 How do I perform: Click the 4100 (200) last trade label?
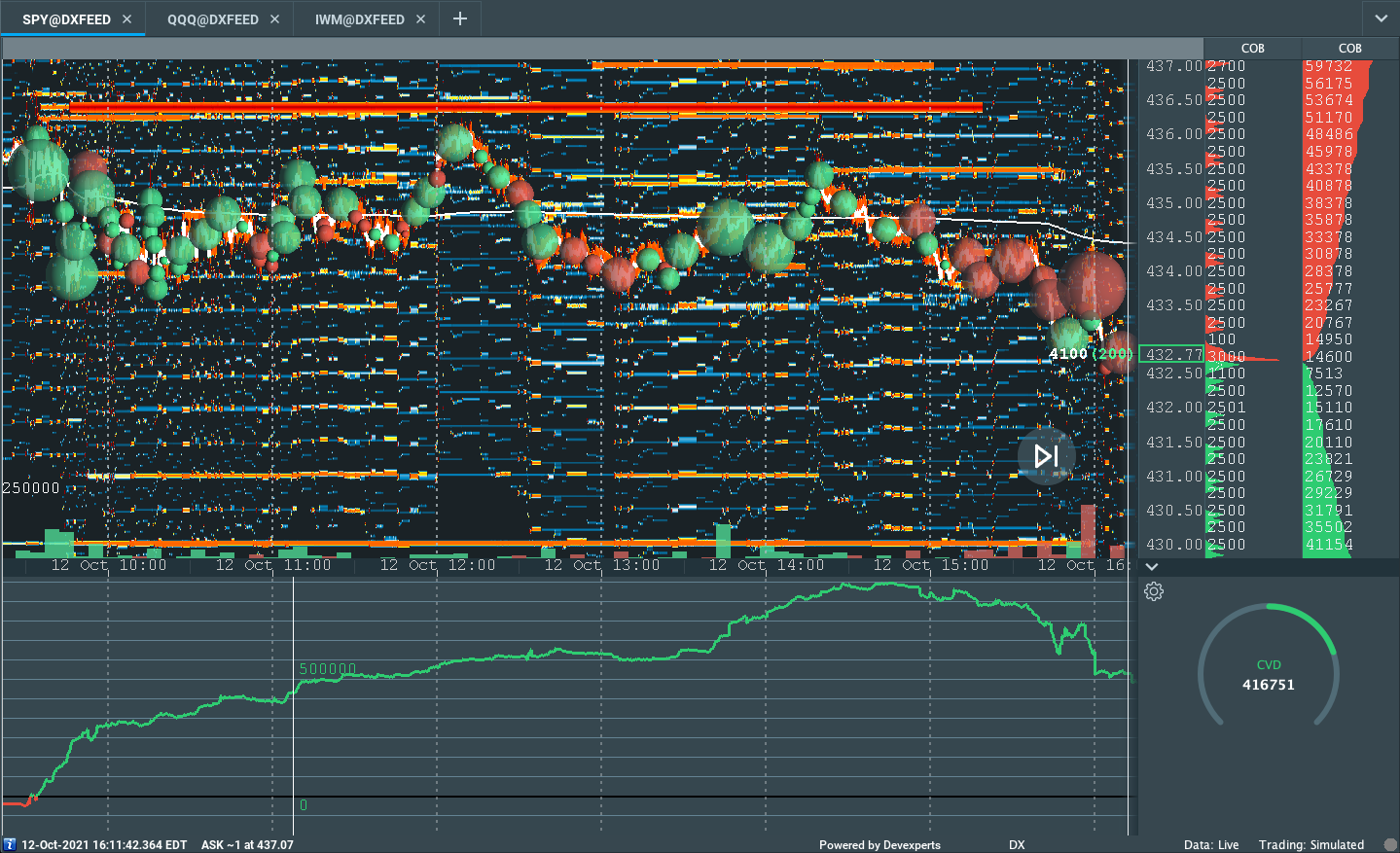pos(1091,354)
